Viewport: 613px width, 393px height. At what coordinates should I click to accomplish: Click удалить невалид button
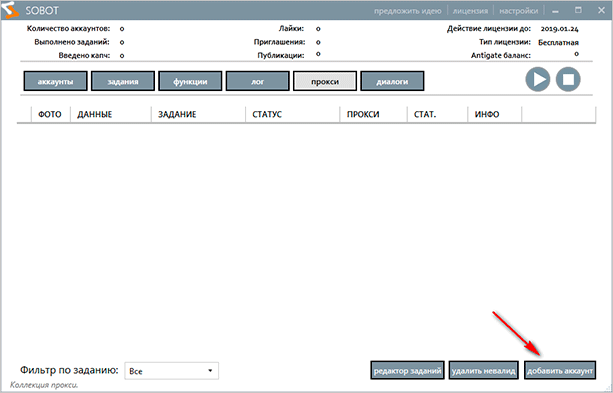pyautogui.click(x=484, y=370)
